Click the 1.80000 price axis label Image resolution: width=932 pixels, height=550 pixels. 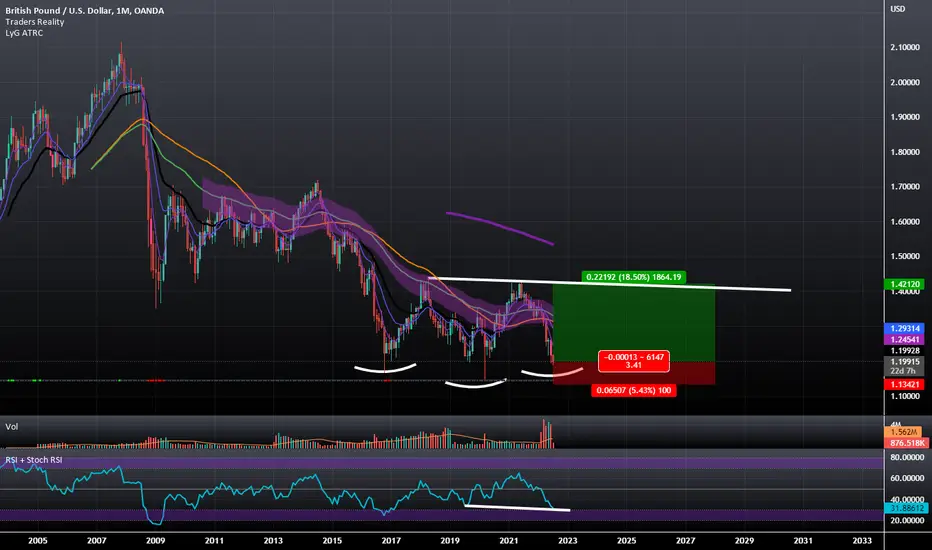point(905,152)
